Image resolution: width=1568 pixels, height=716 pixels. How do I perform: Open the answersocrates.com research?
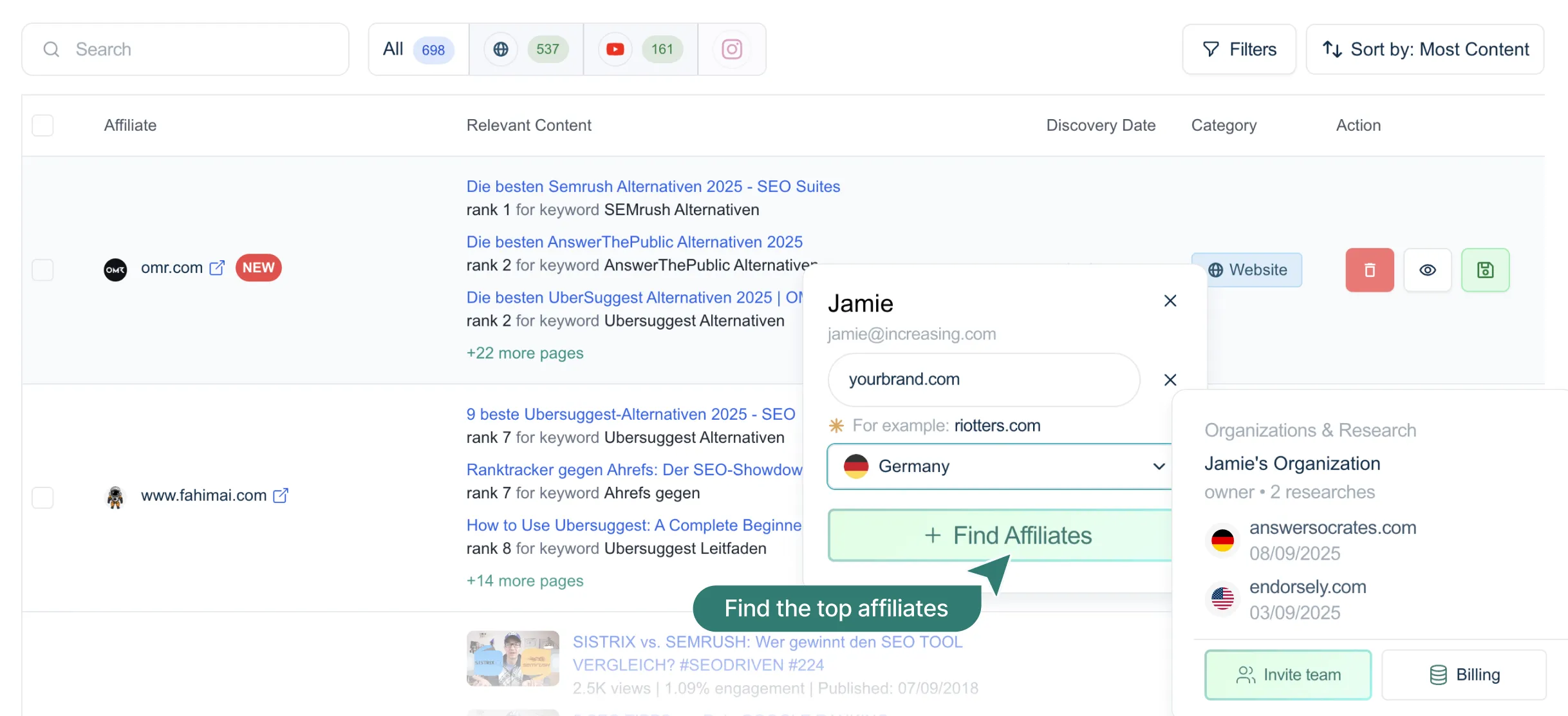(x=1311, y=540)
